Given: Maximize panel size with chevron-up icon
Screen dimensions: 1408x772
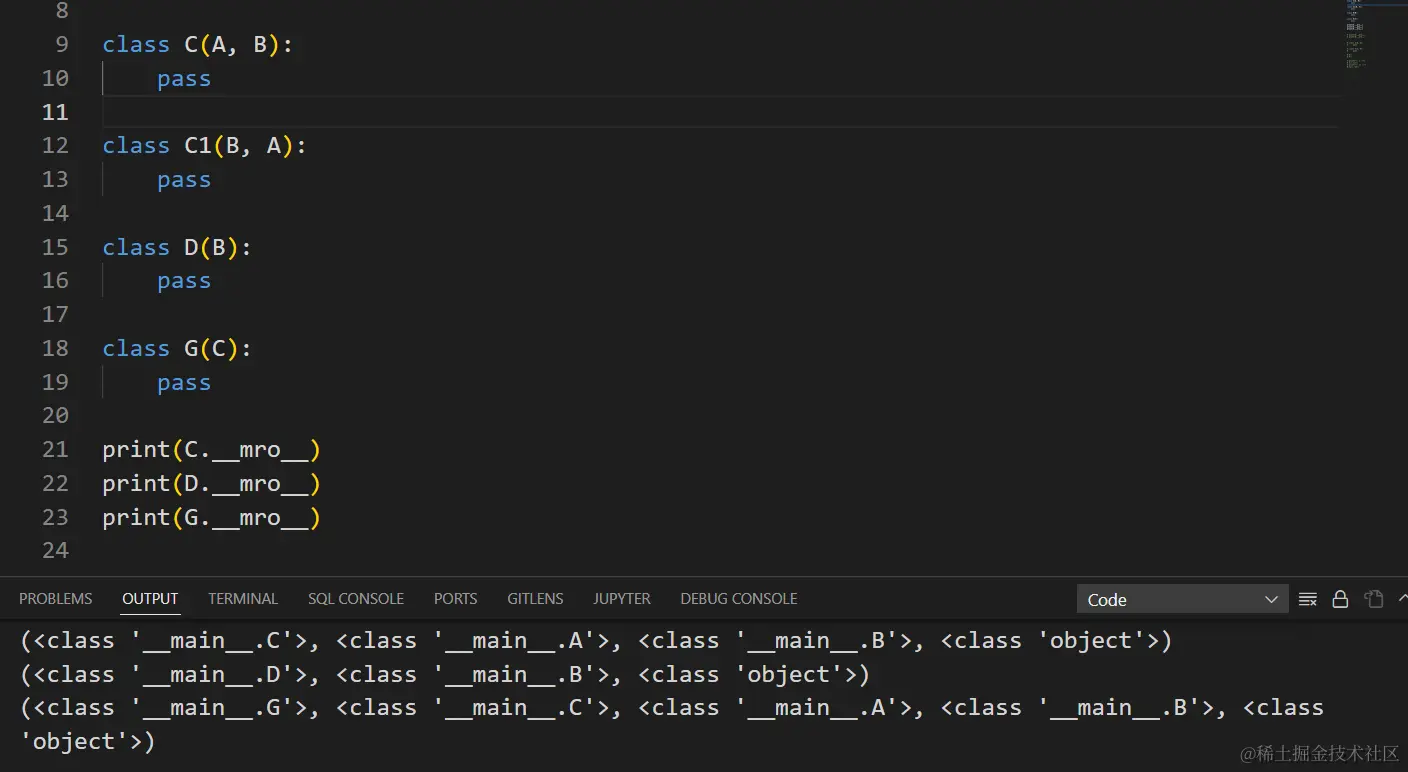Looking at the screenshot, I should [x=1403, y=599].
